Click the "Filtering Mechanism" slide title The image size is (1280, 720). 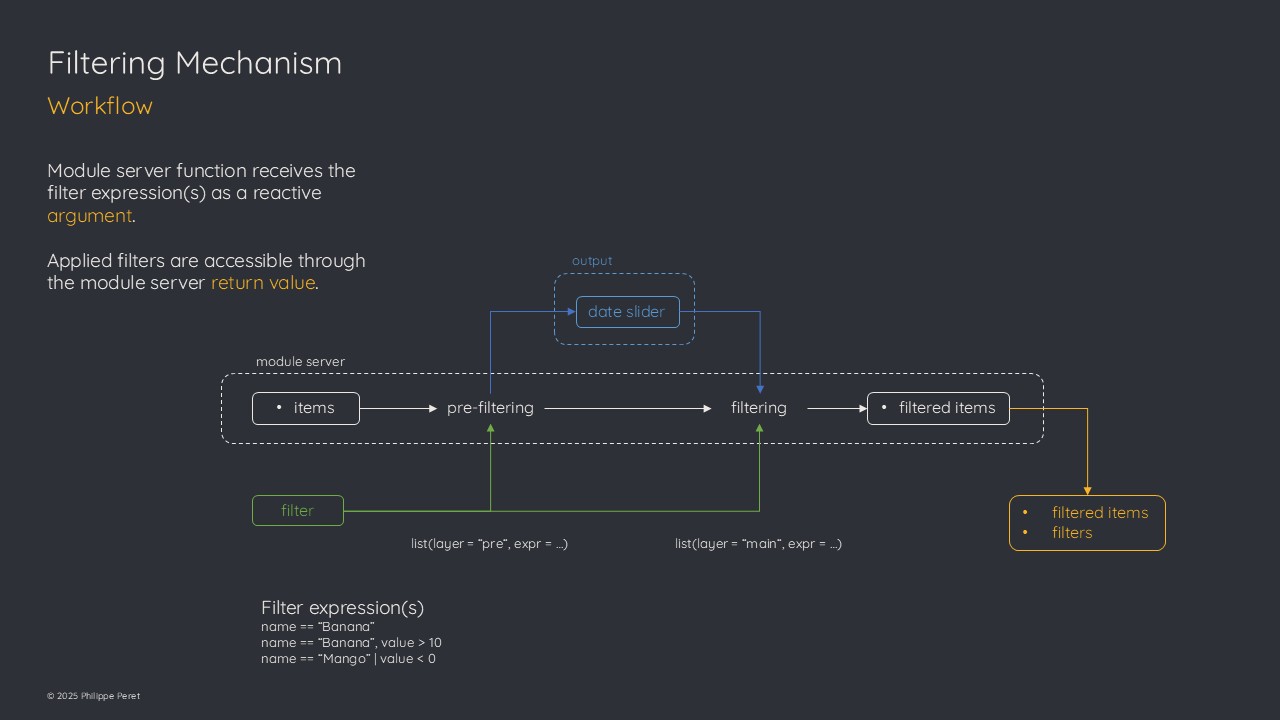(194, 63)
